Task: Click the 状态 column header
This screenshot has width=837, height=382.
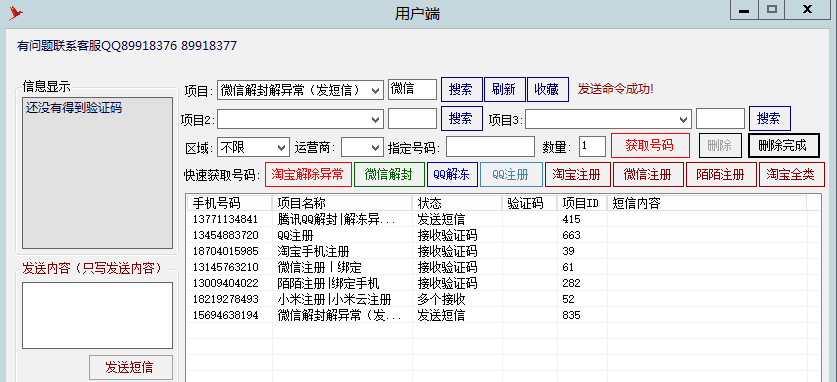Action: coord(457,203)
